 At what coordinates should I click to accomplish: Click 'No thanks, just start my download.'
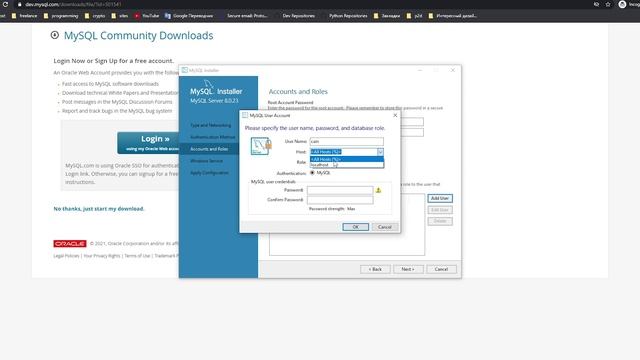[x=99, y=209]
